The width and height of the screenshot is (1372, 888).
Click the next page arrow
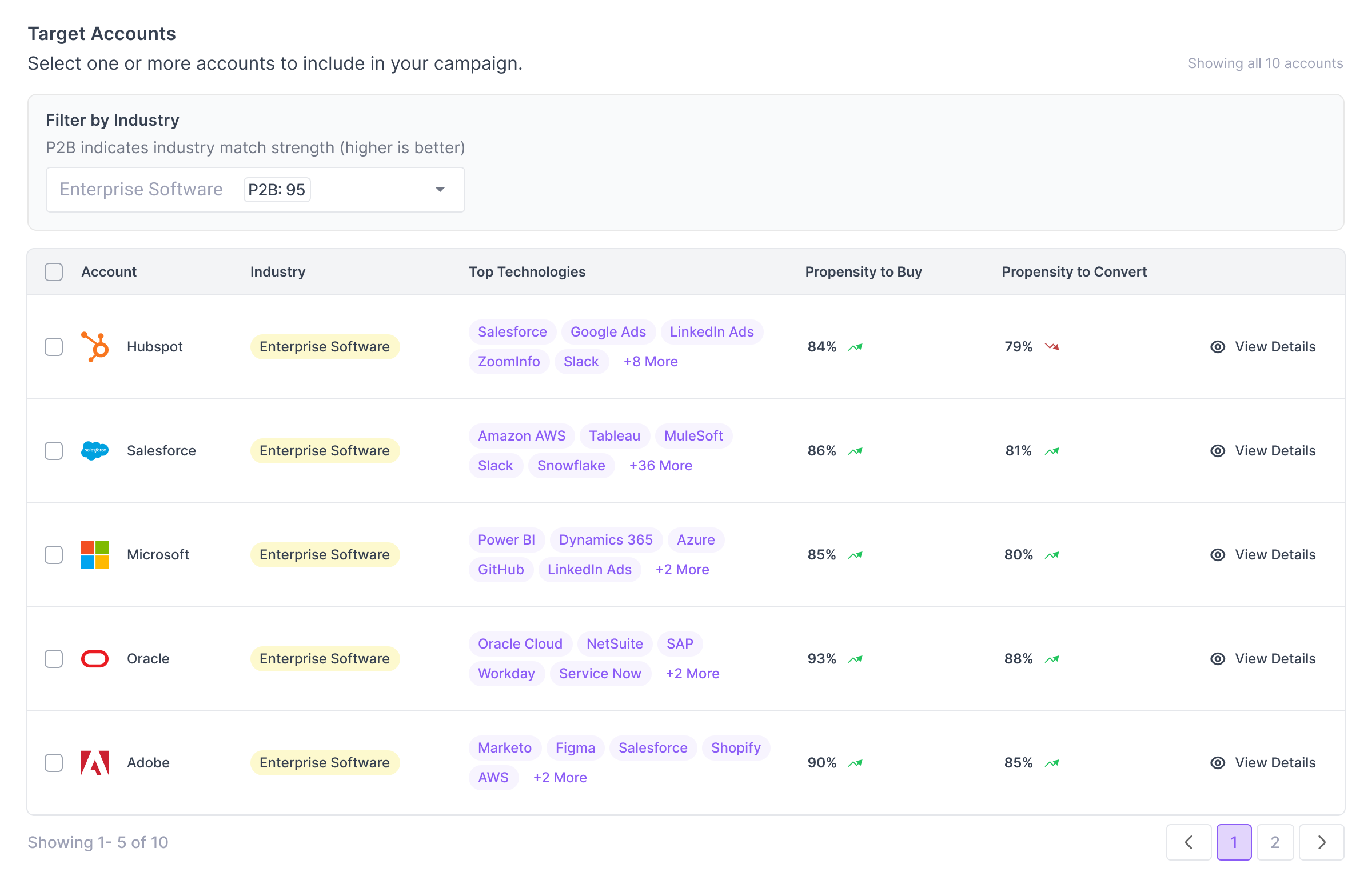(1322, 842)
